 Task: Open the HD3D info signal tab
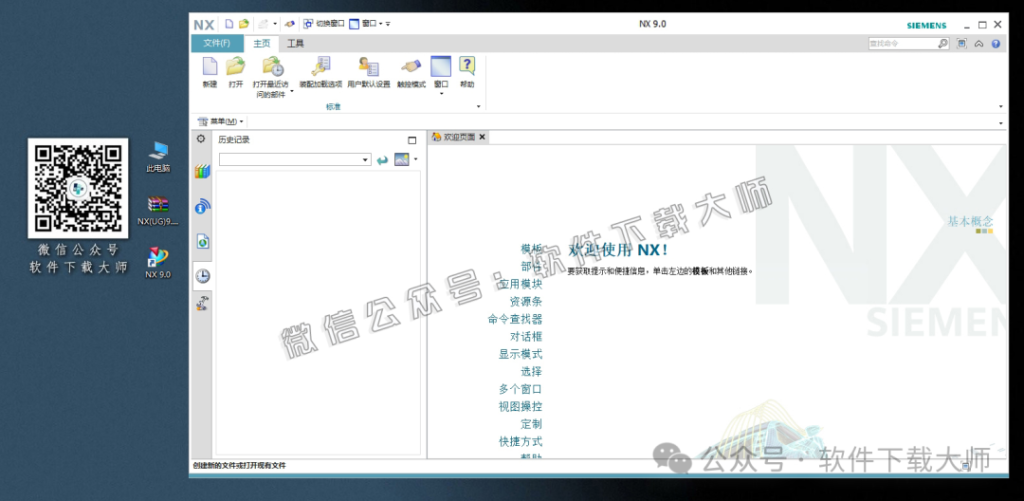coord(202,207)
